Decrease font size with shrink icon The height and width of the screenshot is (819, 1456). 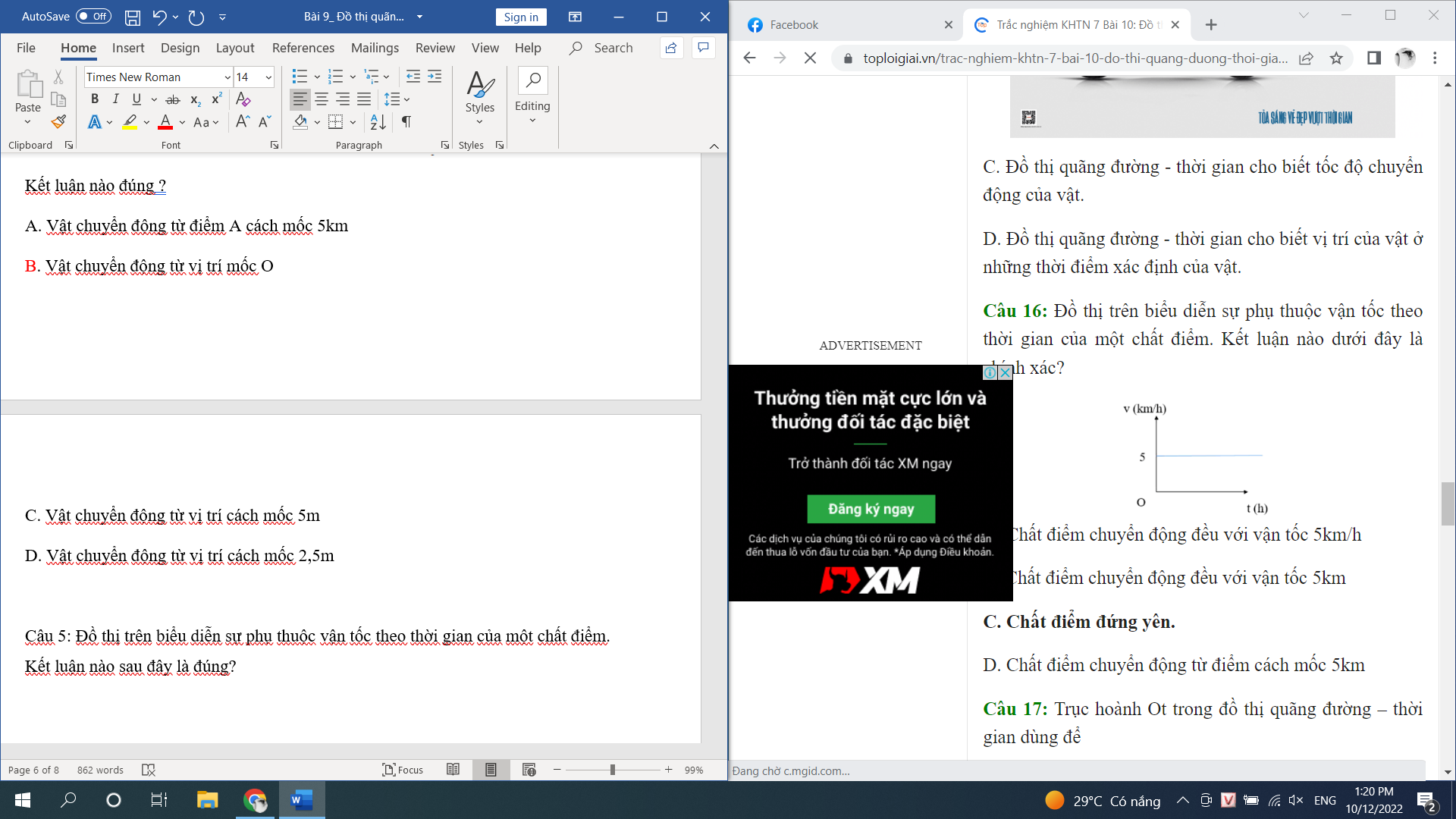click(x=265, y=121)
